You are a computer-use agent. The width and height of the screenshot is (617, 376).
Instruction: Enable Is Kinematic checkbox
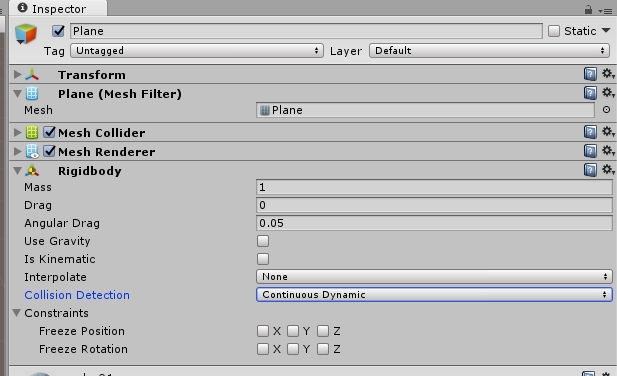click(x=263, y=259)
